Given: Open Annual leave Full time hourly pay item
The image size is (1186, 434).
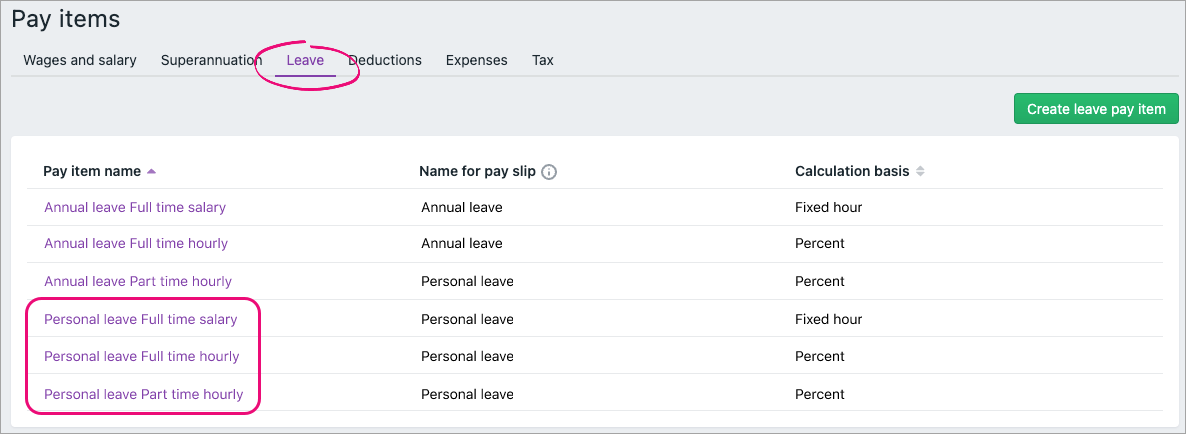Looking at the screenshot, I should click(x=136, y=243).
